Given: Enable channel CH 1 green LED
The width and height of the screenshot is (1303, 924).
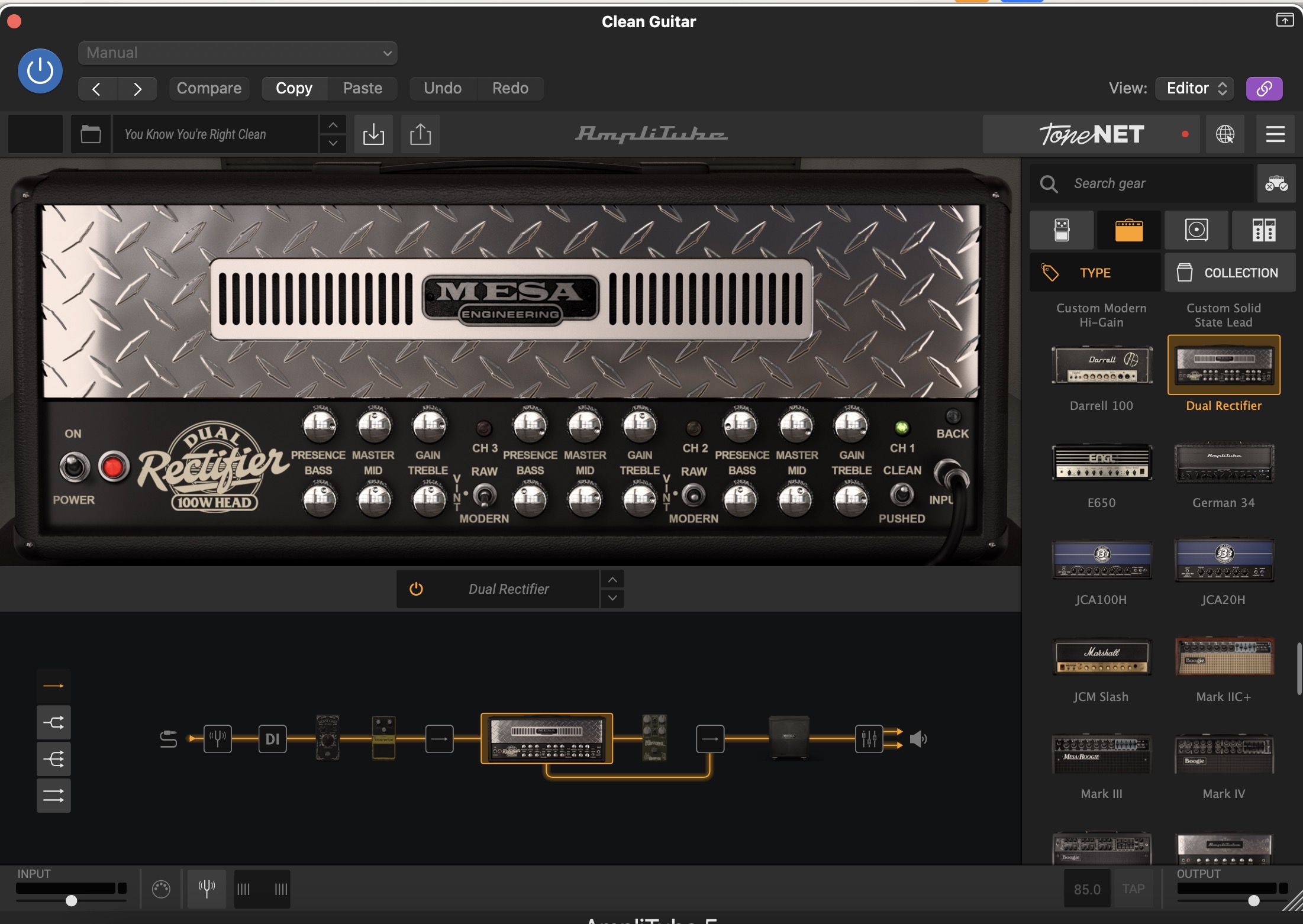Looking at the screenshot, I should pos(902,427).
